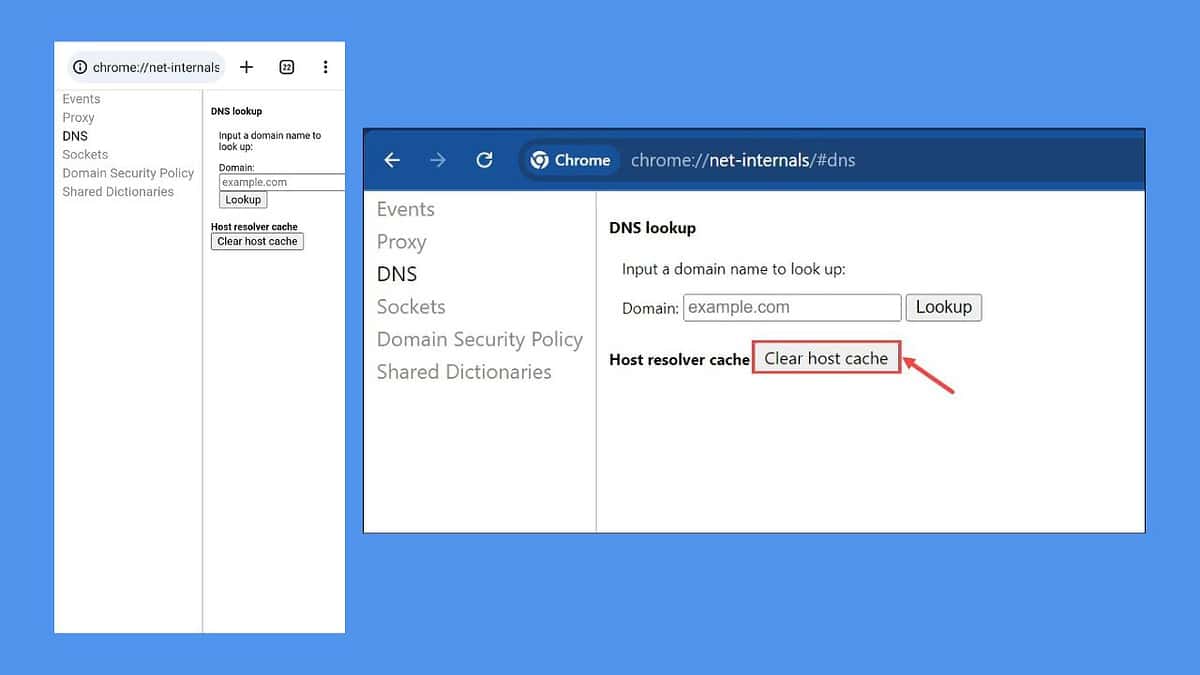Open the Sockets section
The image size is (1200, 675).
point(411,307)
